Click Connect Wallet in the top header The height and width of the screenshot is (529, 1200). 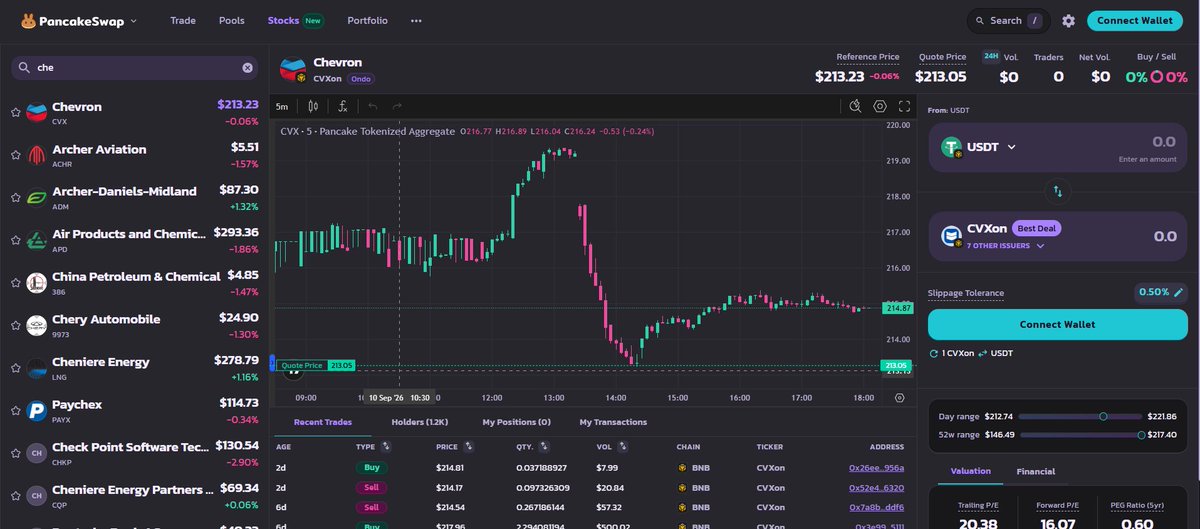[x=1134, y=20]
